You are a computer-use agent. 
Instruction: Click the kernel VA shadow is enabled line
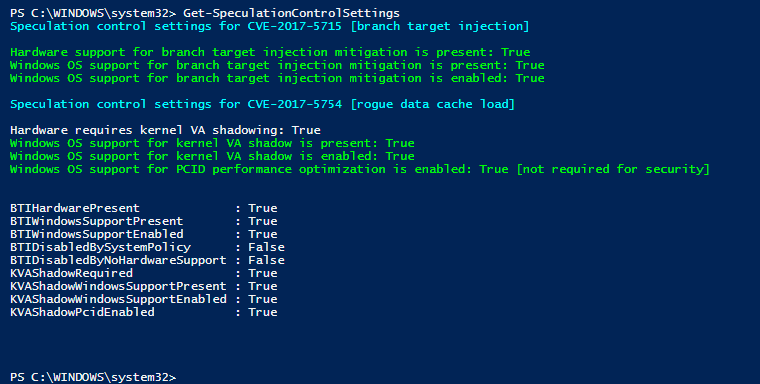[212, 157]
